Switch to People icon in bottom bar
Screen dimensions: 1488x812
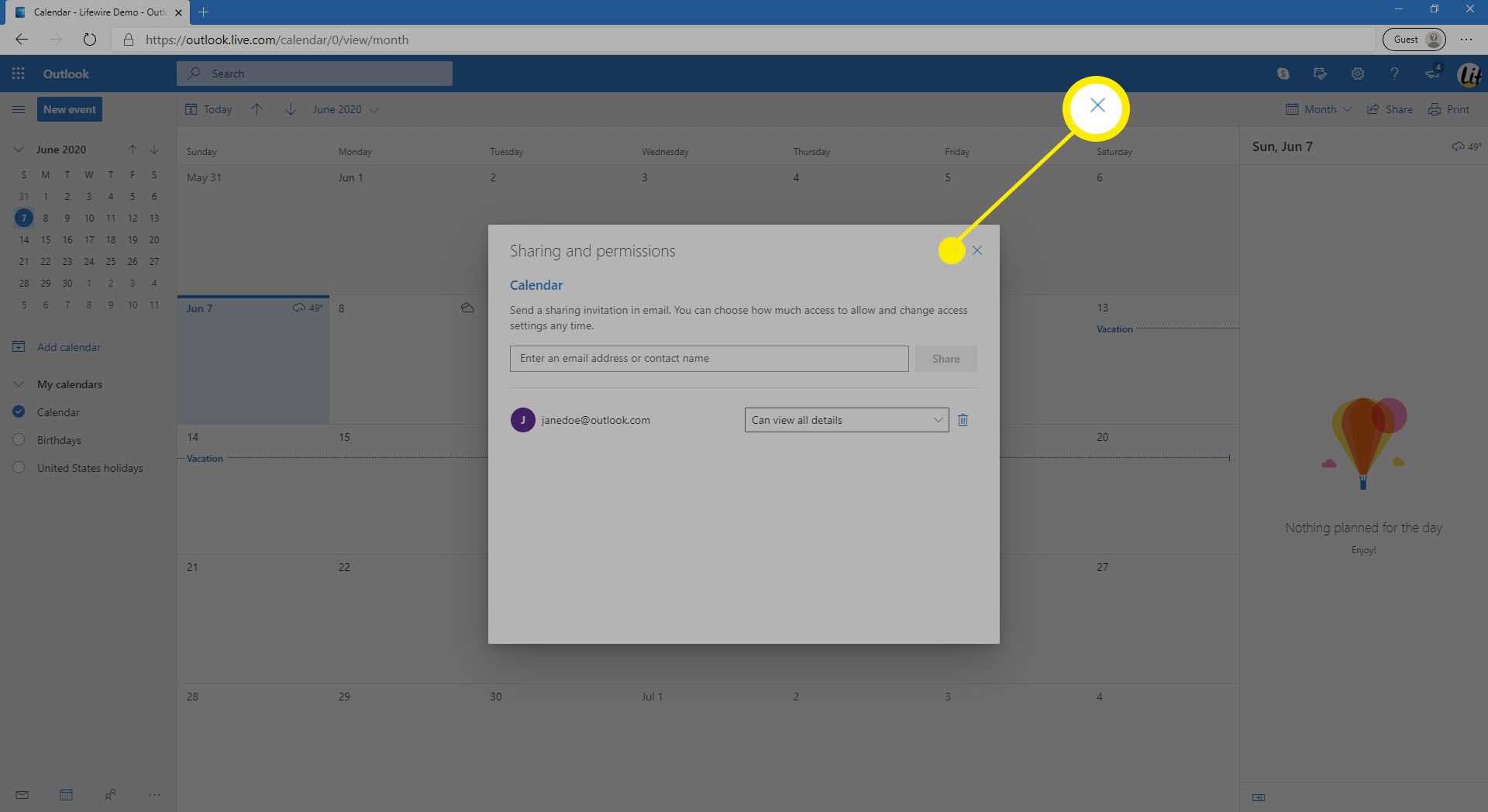tap(110, 795)
